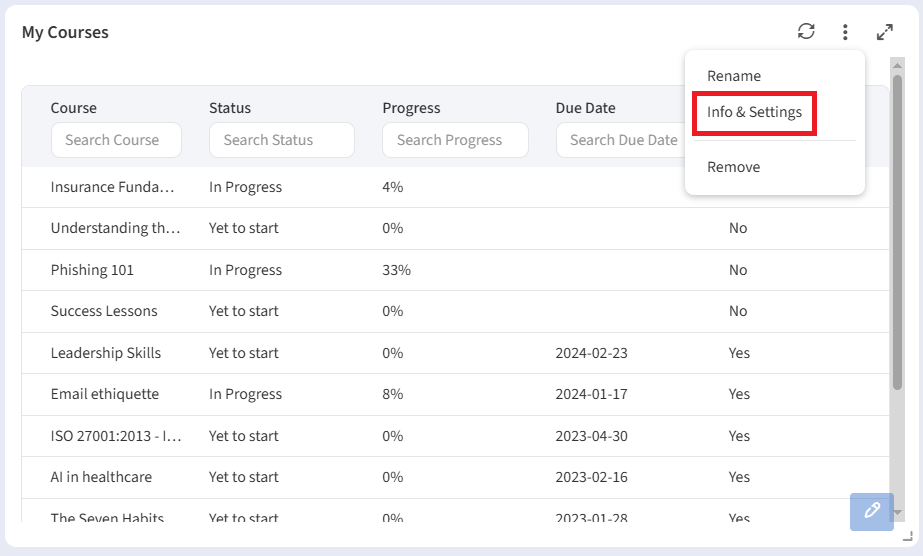Click the Status column header

pyautogui.click(x=230, y=108)
